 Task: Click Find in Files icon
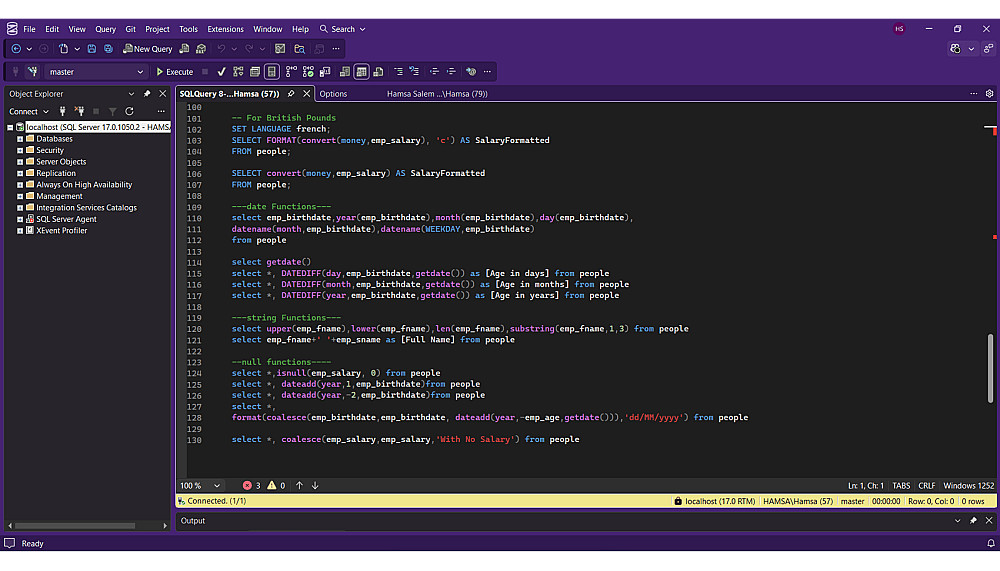[x=299, y=48]
